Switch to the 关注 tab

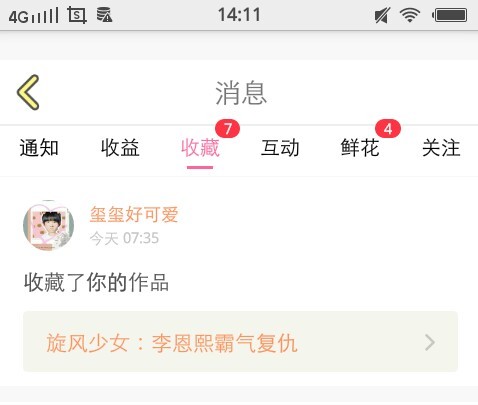[x=441, y=148]
